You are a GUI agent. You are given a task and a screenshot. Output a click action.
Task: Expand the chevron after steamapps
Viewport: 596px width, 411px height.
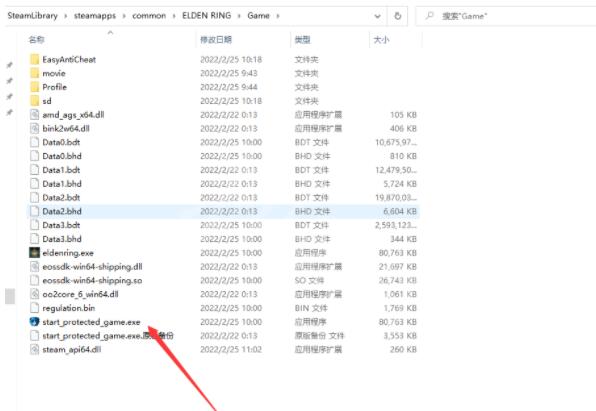pyautogui.click(x=124, y=16)
